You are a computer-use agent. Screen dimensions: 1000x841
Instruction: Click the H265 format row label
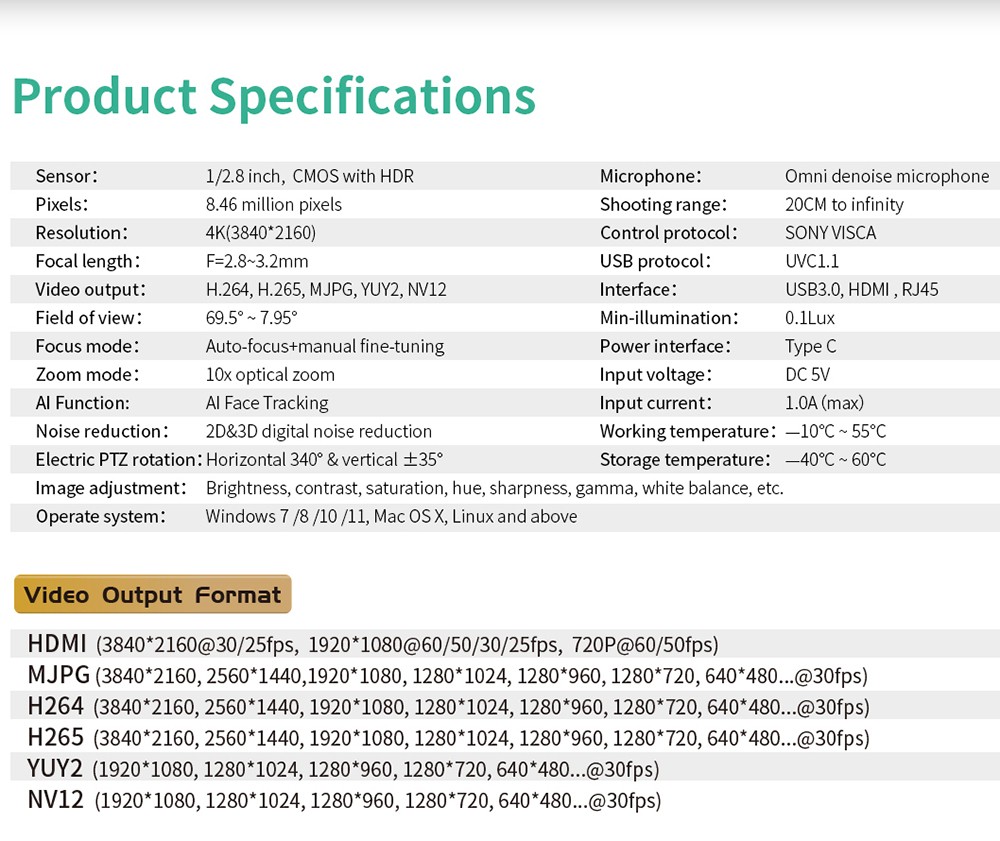coord(56,738)
